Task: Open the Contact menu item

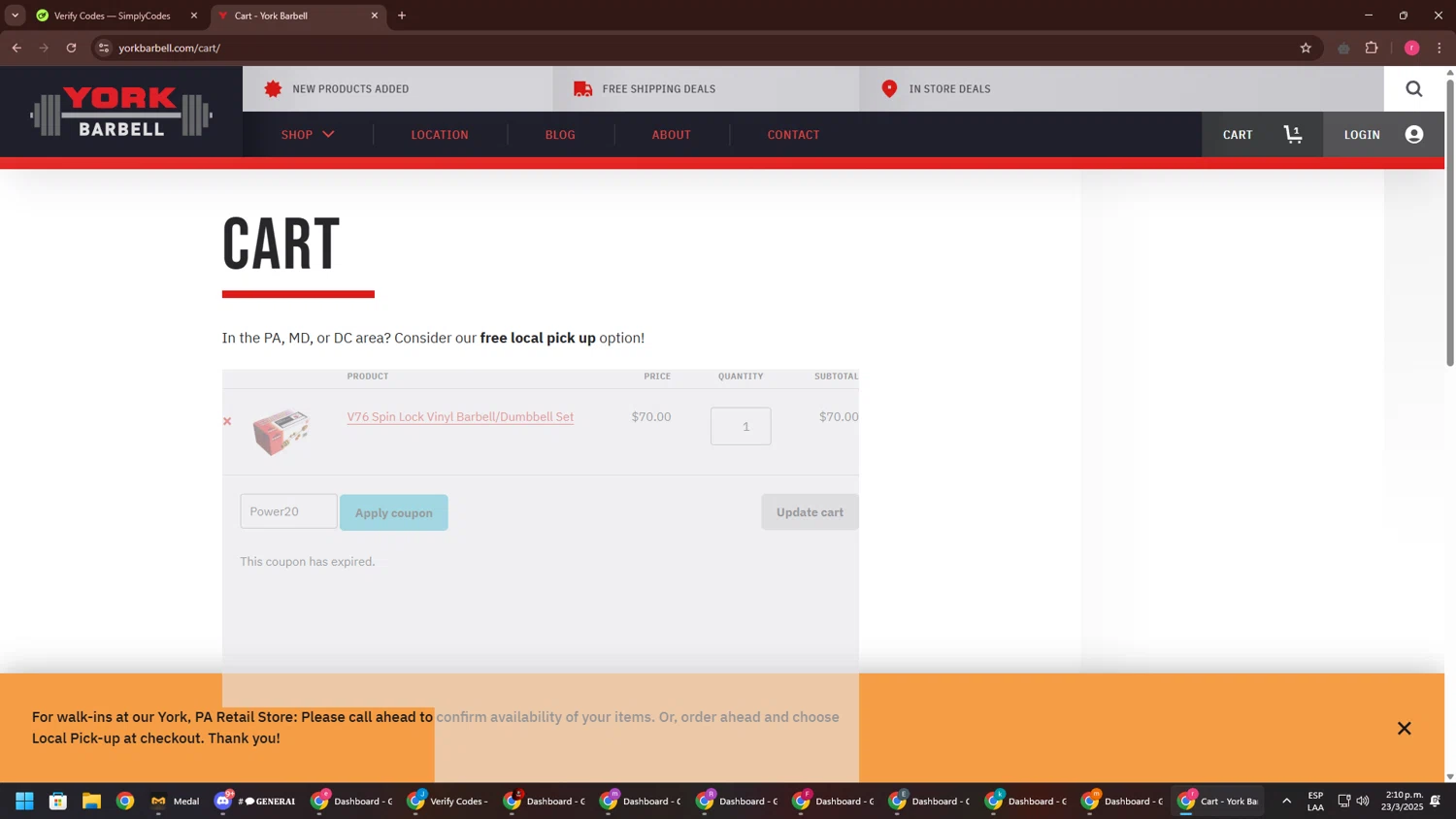Action: [x=793, y=135]
